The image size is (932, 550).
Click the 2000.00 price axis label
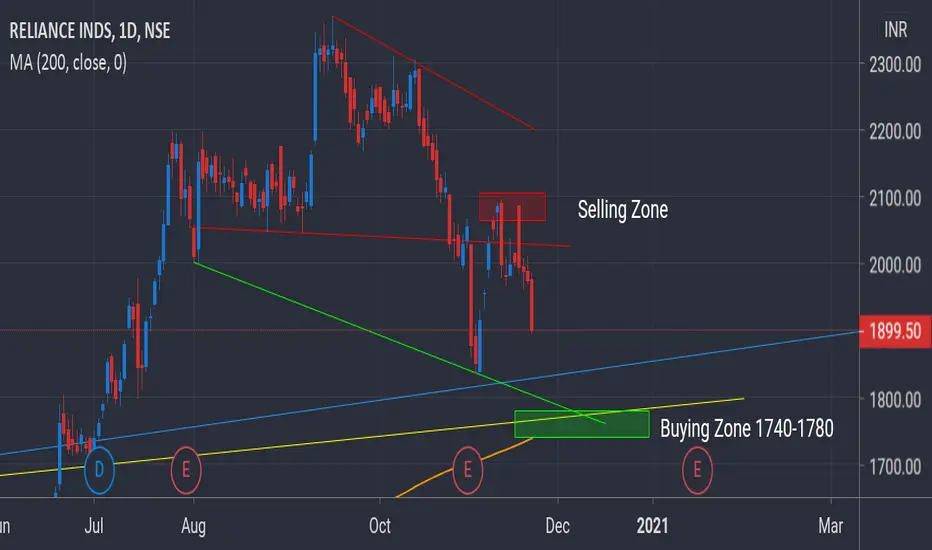click(x=895, y=265)
